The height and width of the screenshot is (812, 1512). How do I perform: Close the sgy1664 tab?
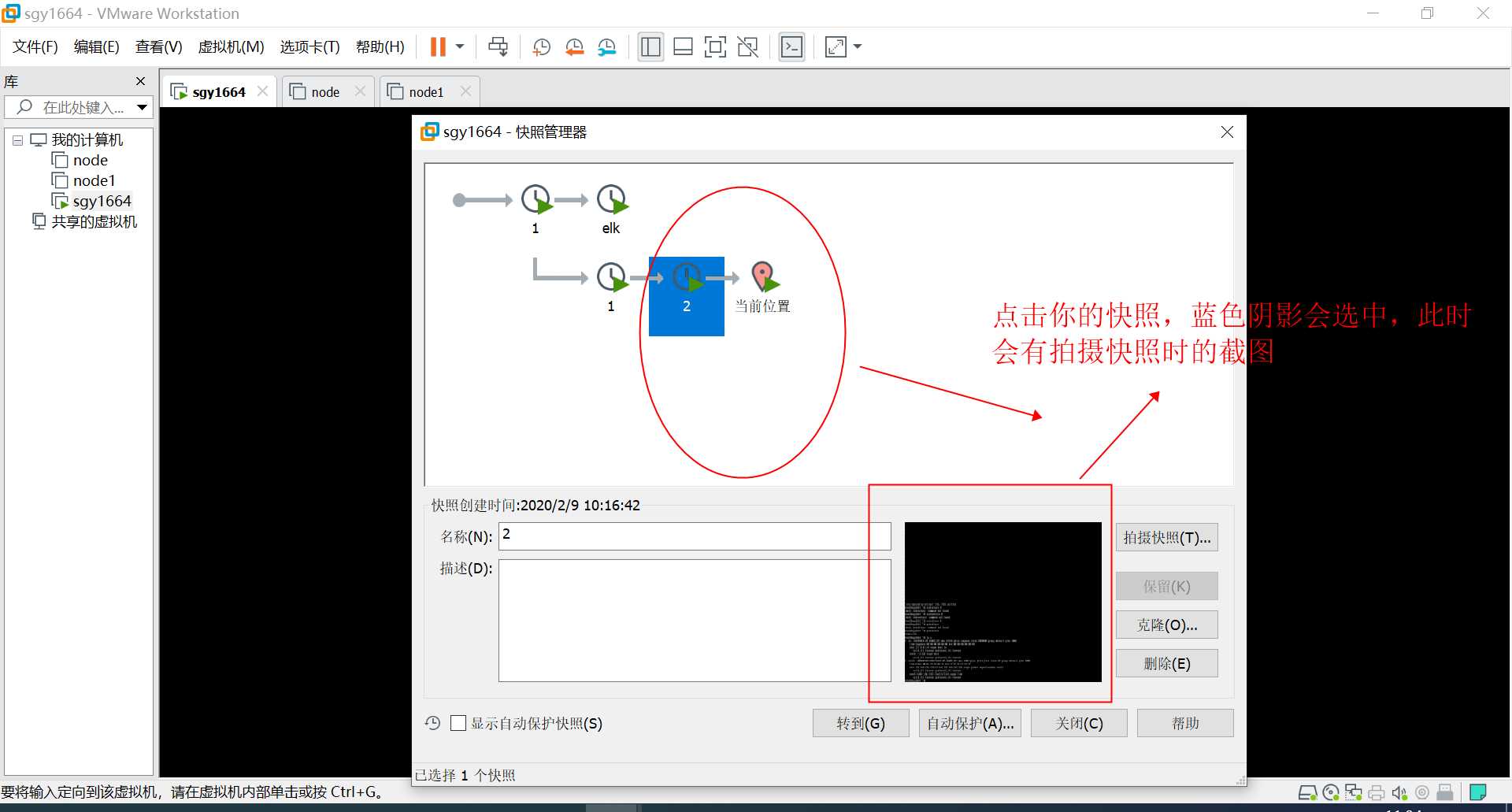pos(263,91)
